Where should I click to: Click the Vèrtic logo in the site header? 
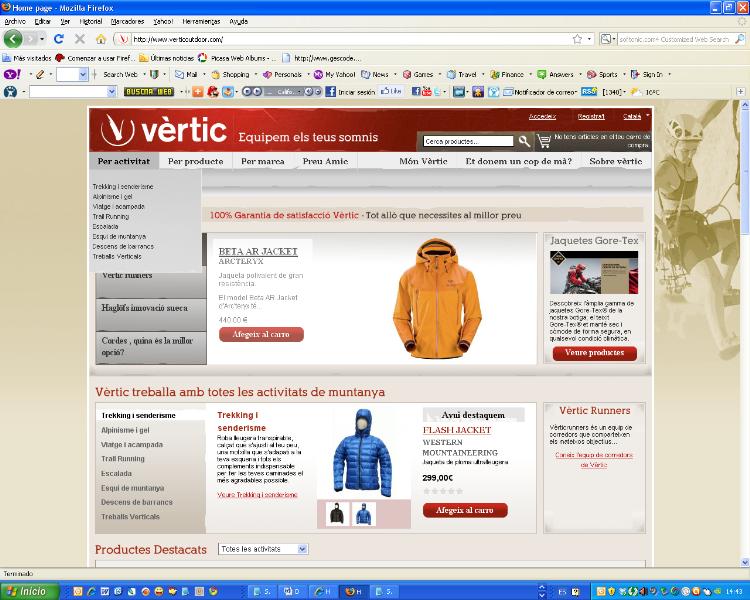[x=164, y=130]
